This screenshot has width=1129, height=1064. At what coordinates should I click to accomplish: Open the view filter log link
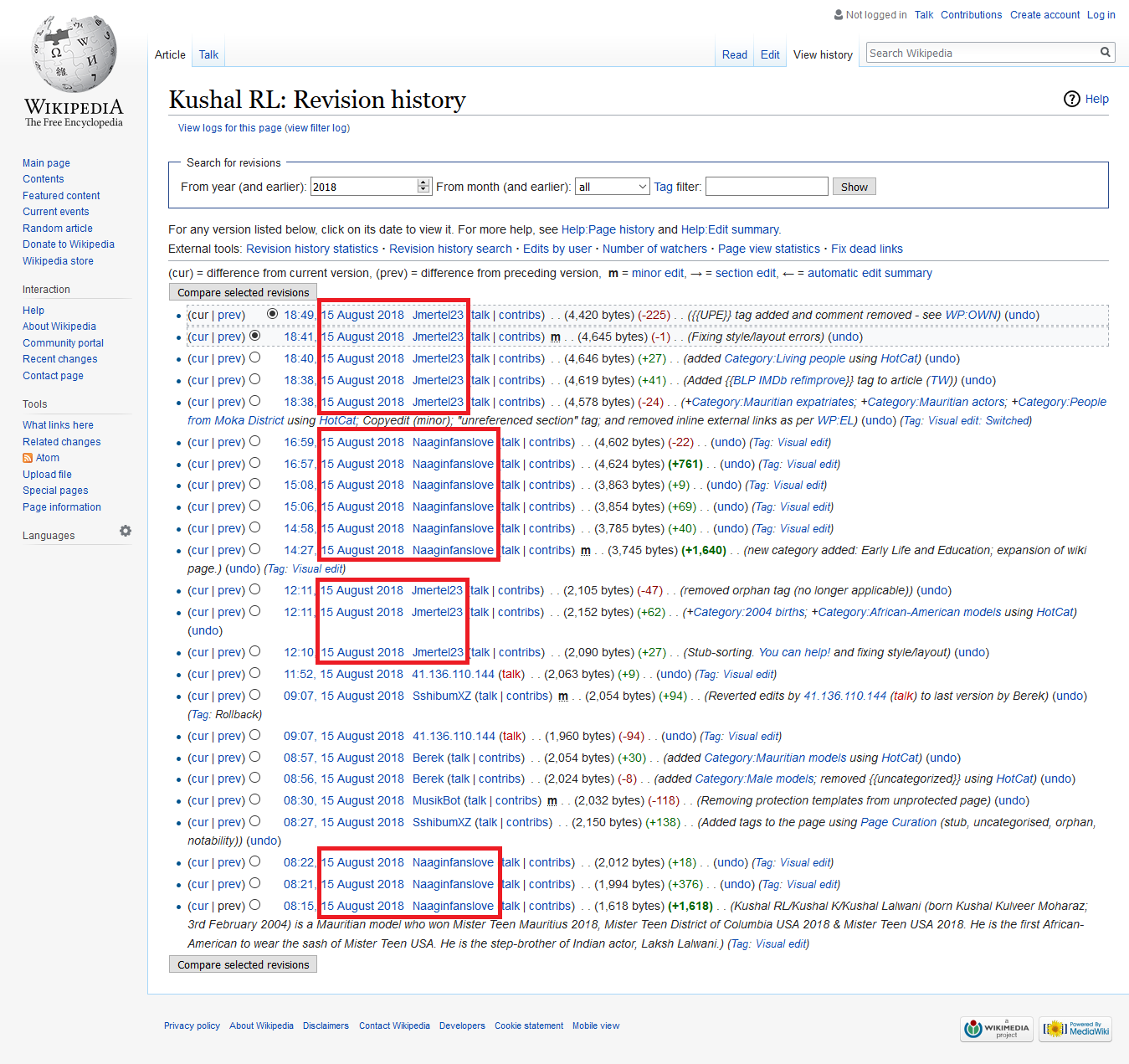(x=317, y=128)
